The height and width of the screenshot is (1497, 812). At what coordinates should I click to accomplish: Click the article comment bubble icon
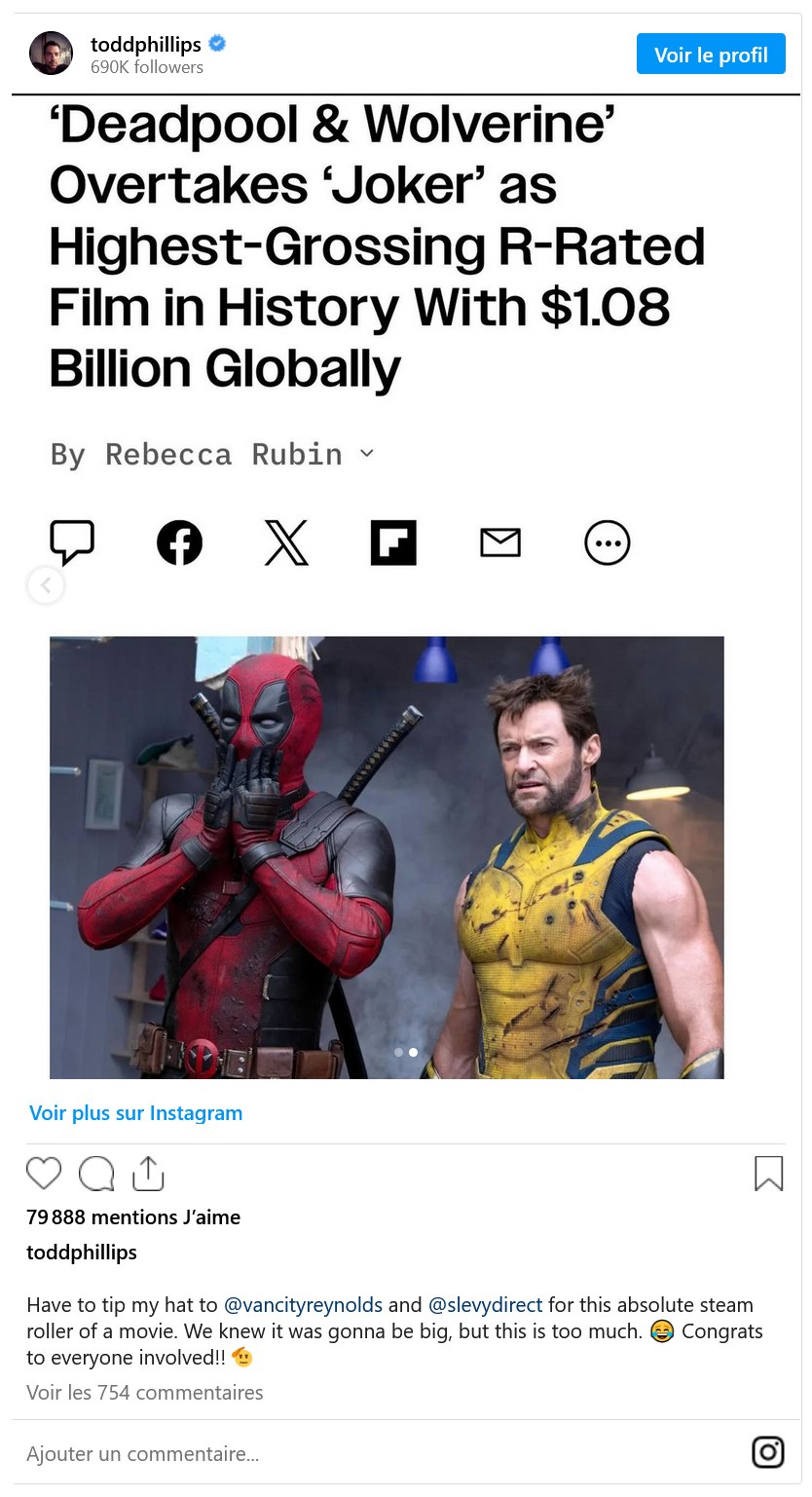pos(72,543)
